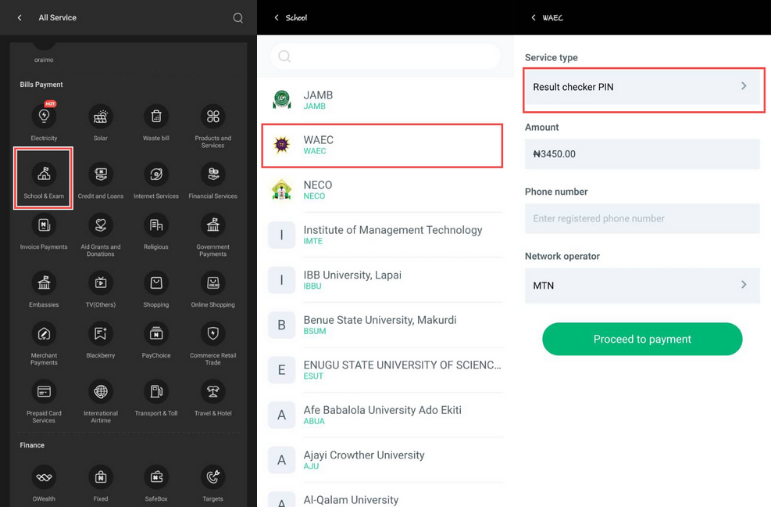771x508 pixels.
Task: Open the Embassies payment icon
Action: tap(43, 288)
